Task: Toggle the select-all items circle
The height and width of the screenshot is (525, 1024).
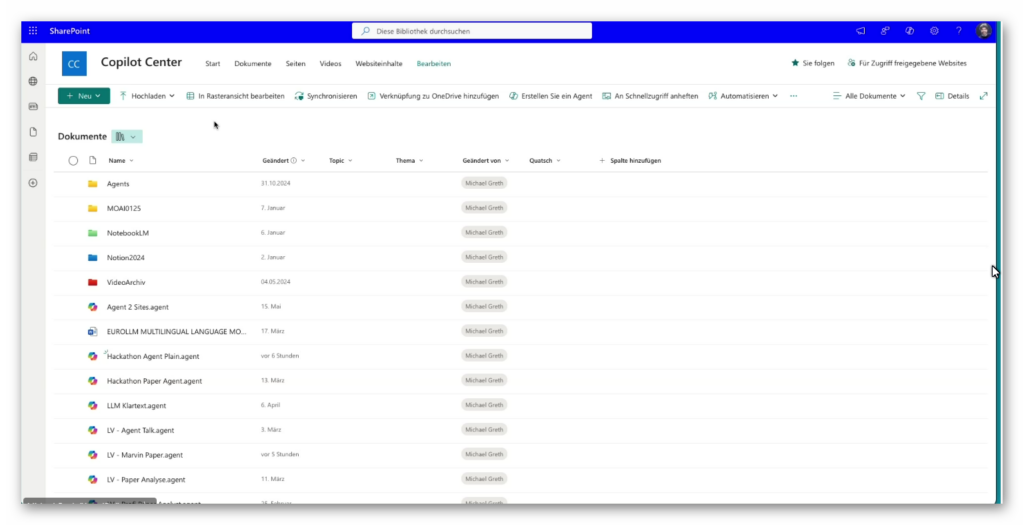Action: (x=73, y=161)
